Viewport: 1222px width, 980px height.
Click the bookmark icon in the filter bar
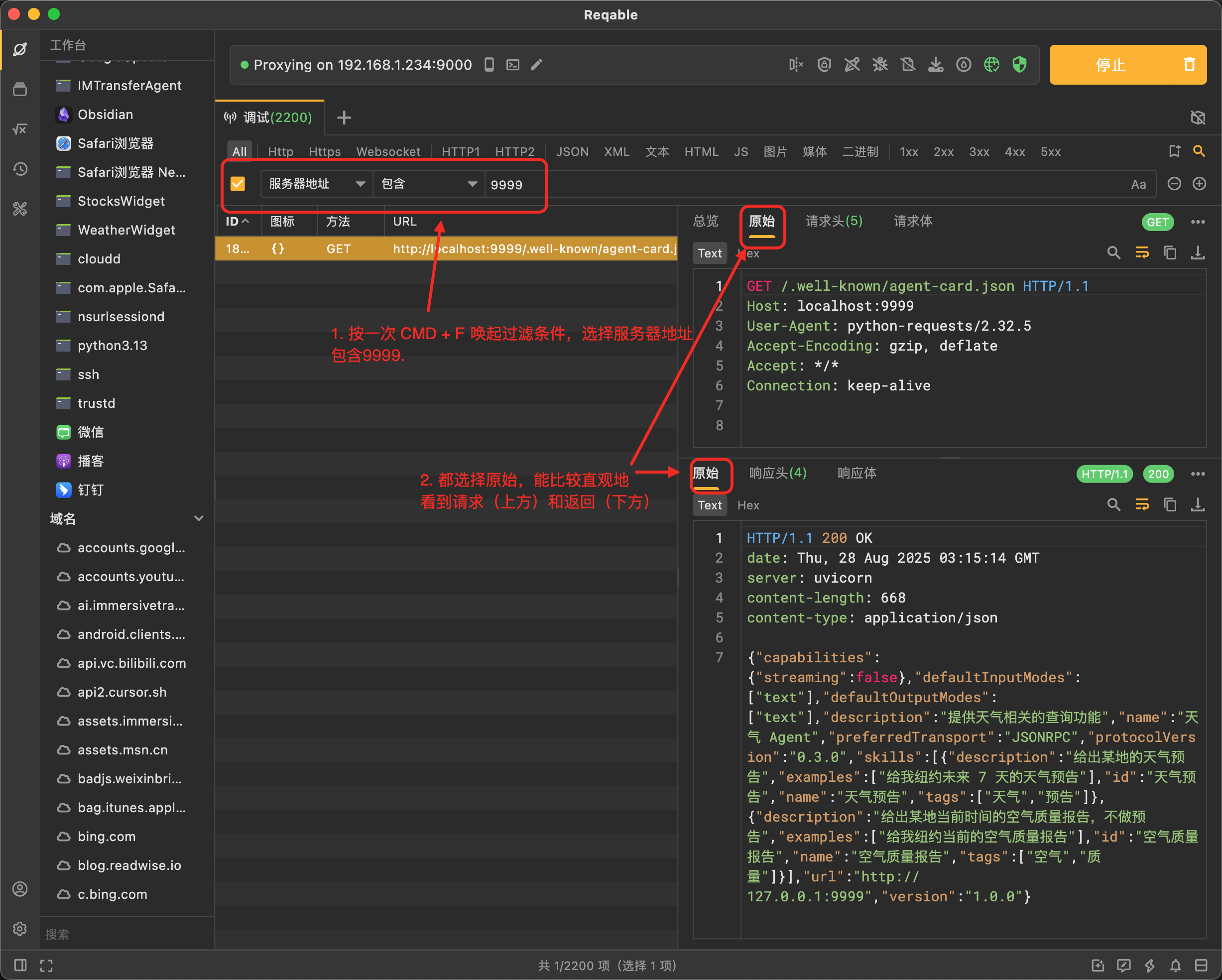(x=1174, y=151)
